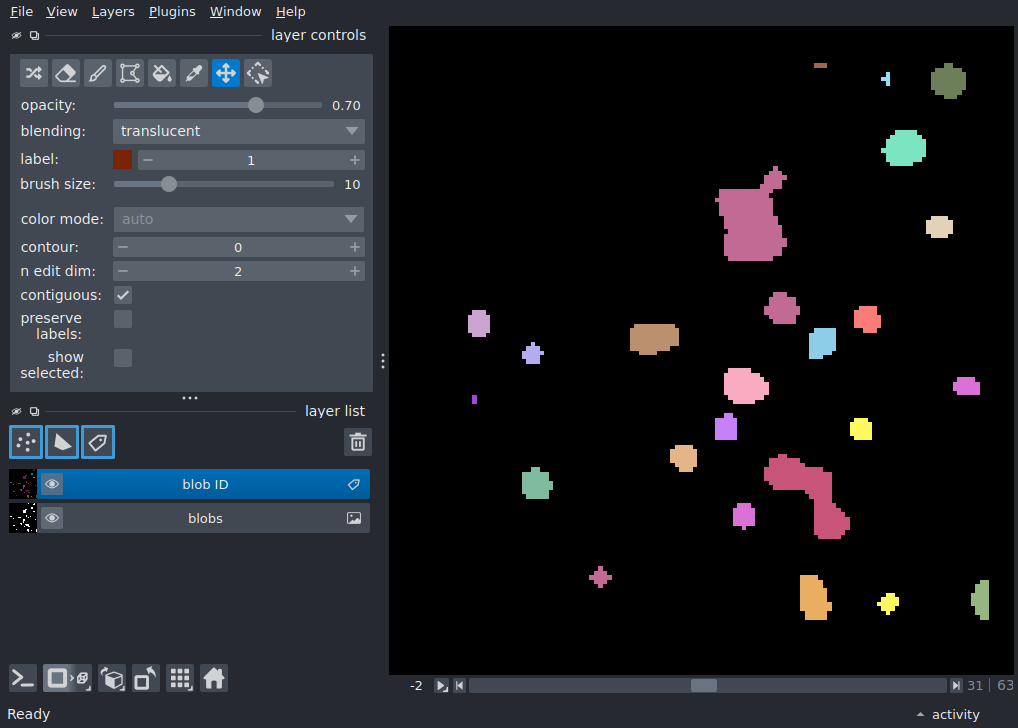Open the Window menu
The height and width of the screenshot is (728, 1018).
(x=235, y=12)
